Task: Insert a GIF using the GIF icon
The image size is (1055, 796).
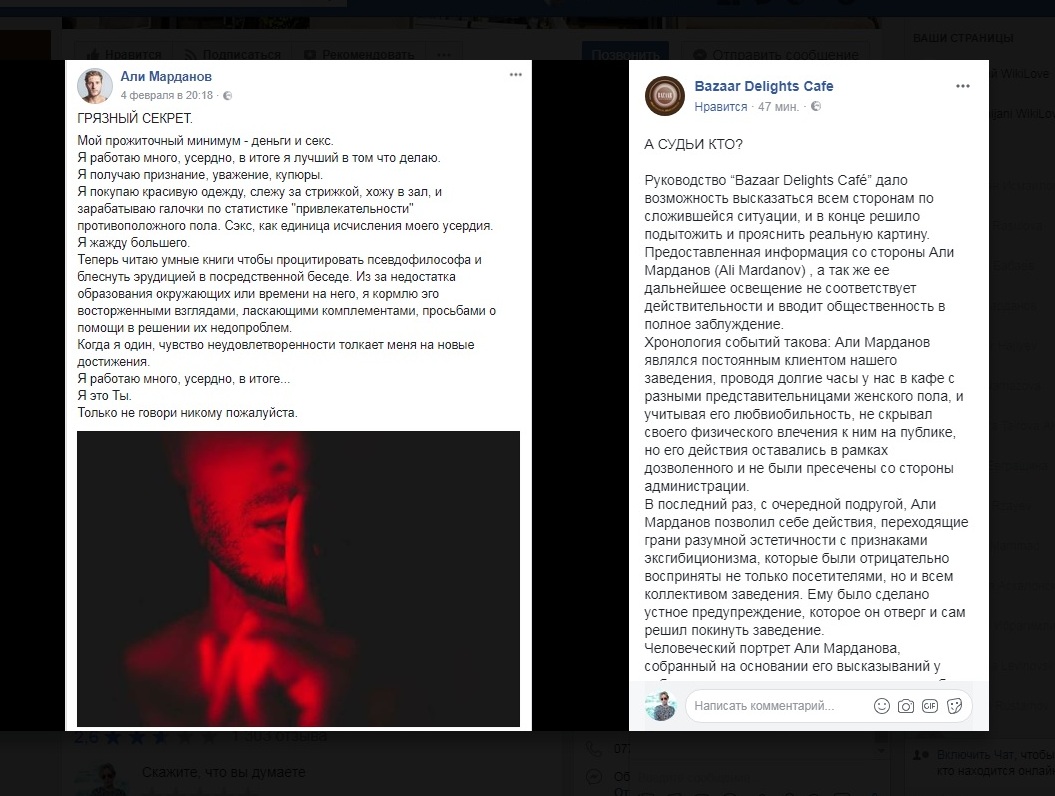Action: (x=930, y=706)
